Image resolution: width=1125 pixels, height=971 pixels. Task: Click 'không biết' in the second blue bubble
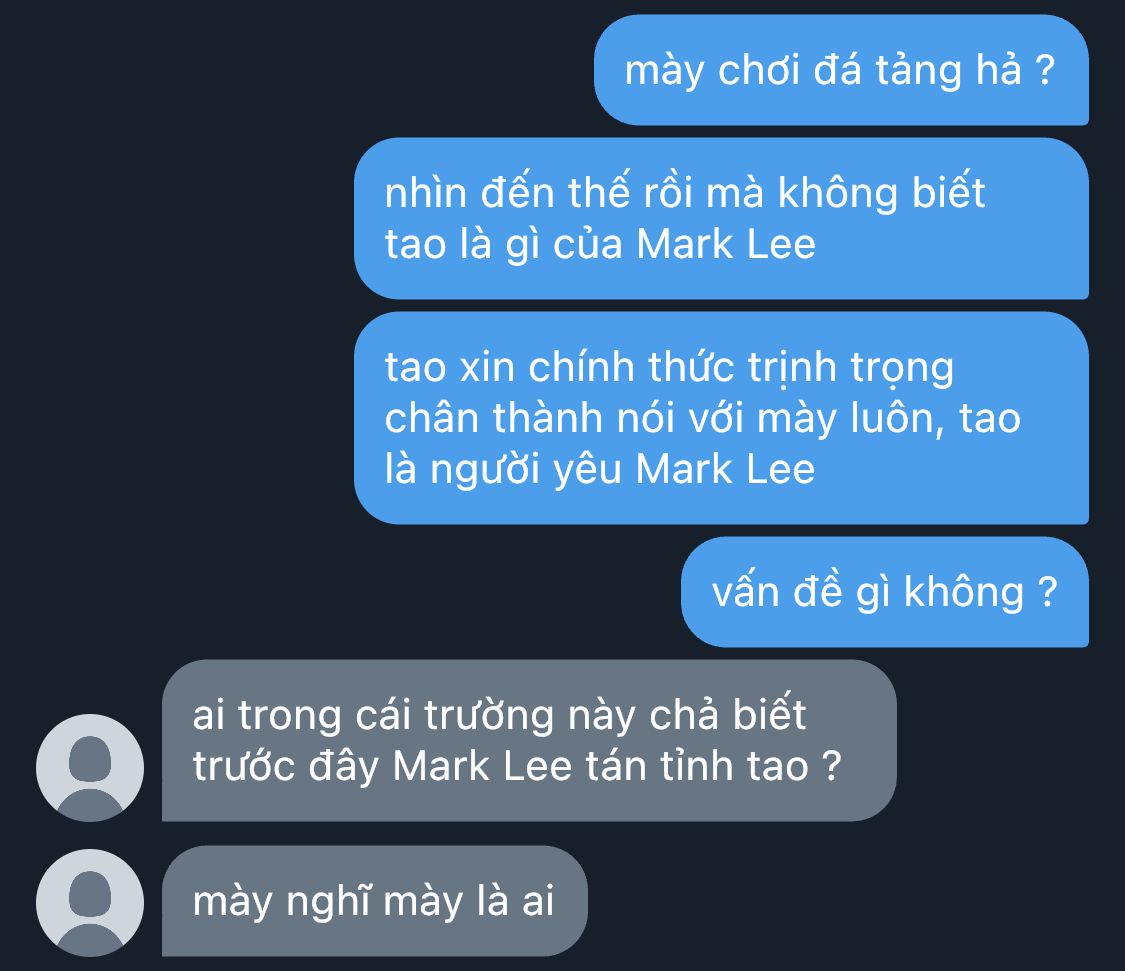click(882, 192)
